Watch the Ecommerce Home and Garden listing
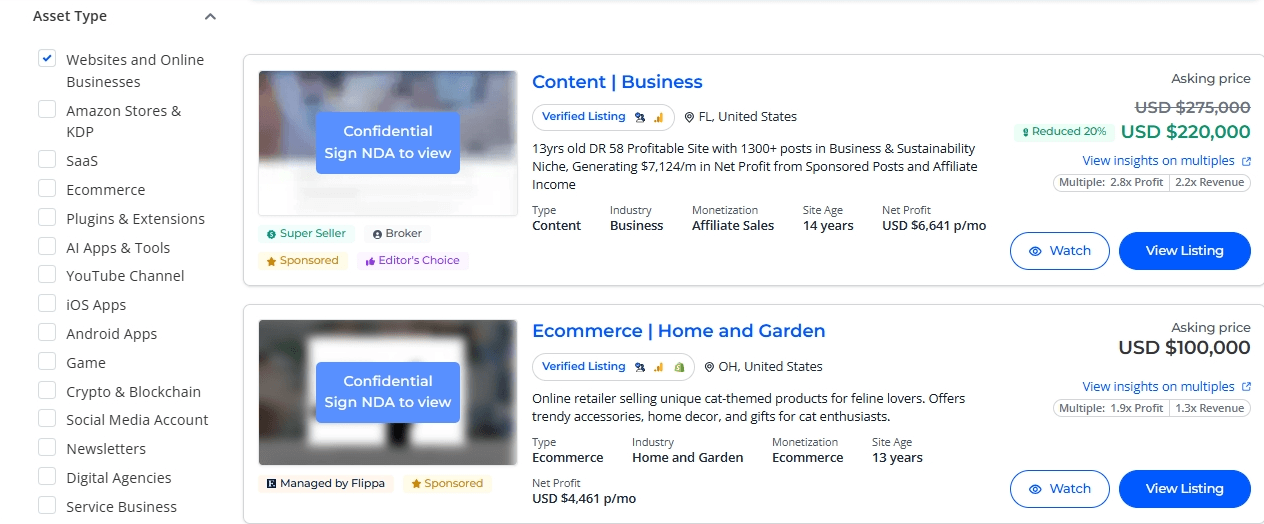Image resolution: width=1264 pixels, height=524 pixels. pyautogui.click(x=1059, y=489)
